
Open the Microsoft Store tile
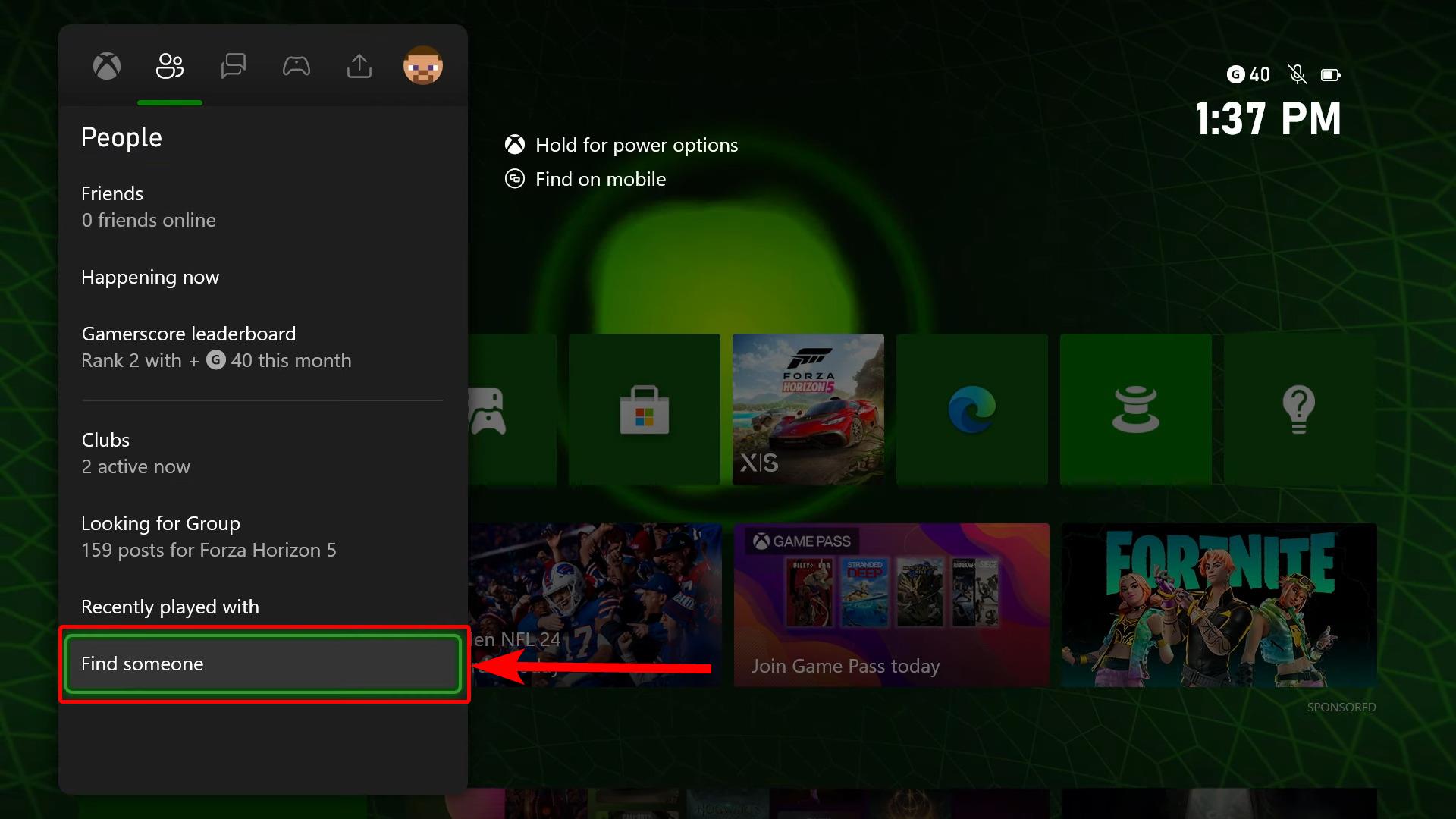pos(644,409)
